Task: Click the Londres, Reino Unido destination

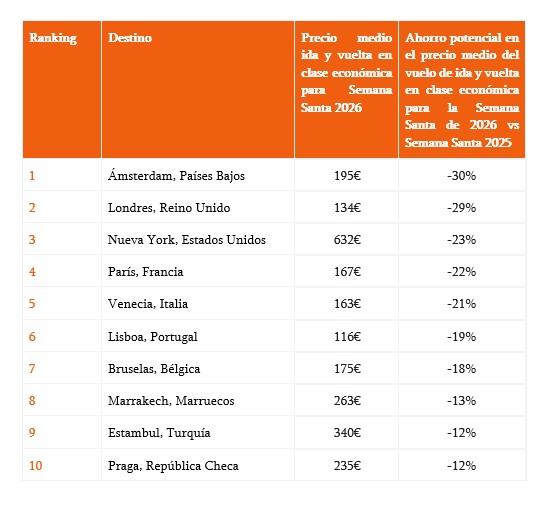Action: point(169,208)
